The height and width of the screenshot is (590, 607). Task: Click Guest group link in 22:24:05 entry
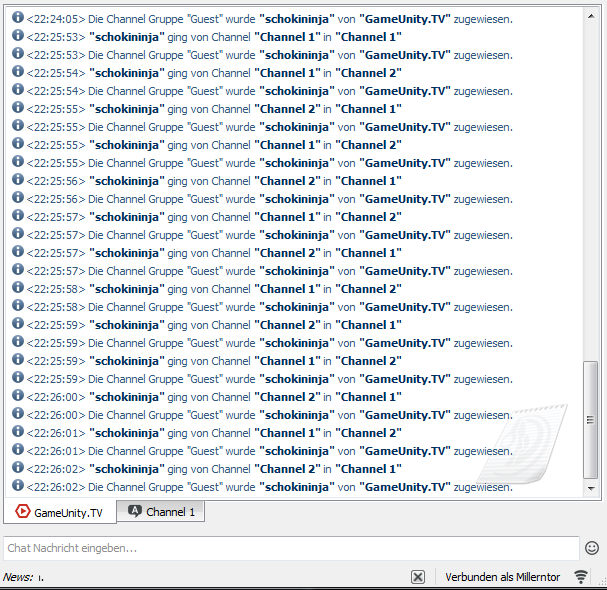[204, 19]
